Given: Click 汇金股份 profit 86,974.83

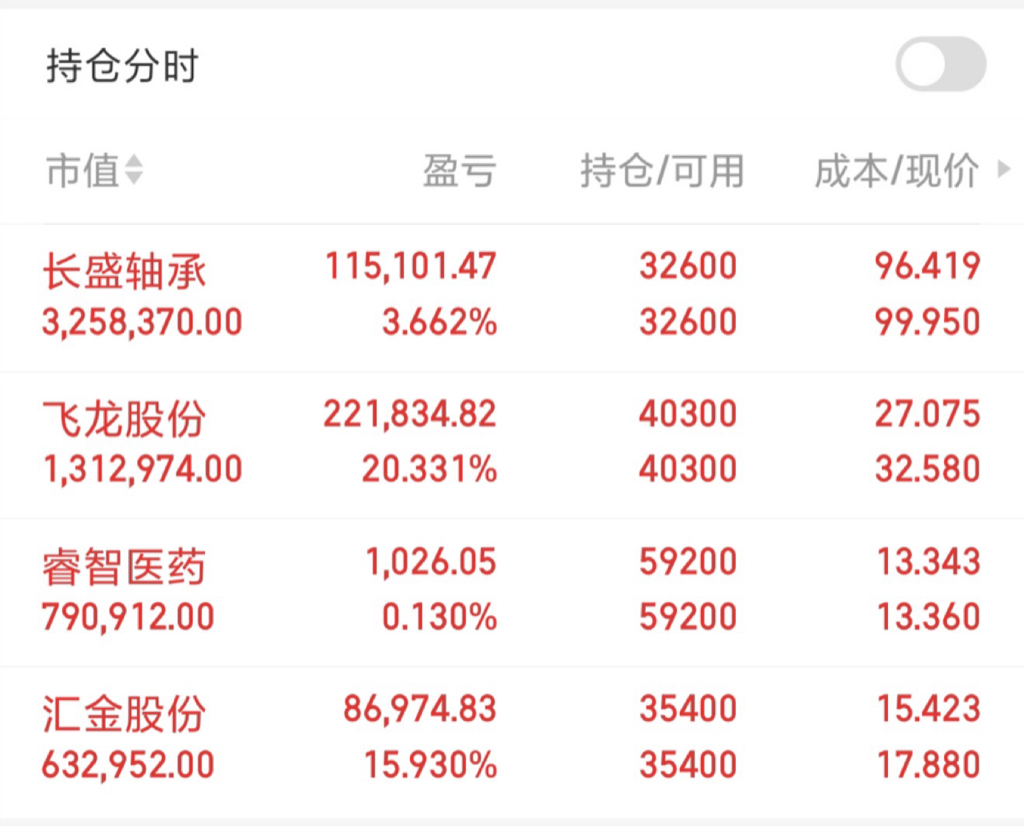Looking at the screenshot, I should (x=420, y=709).
